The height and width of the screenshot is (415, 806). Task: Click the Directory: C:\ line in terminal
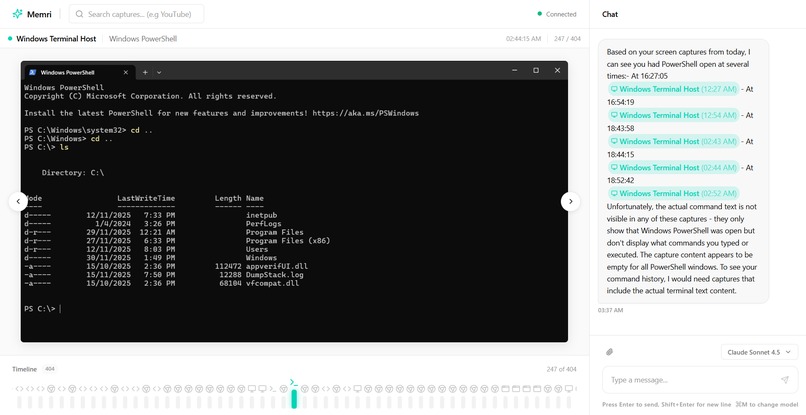73,173
